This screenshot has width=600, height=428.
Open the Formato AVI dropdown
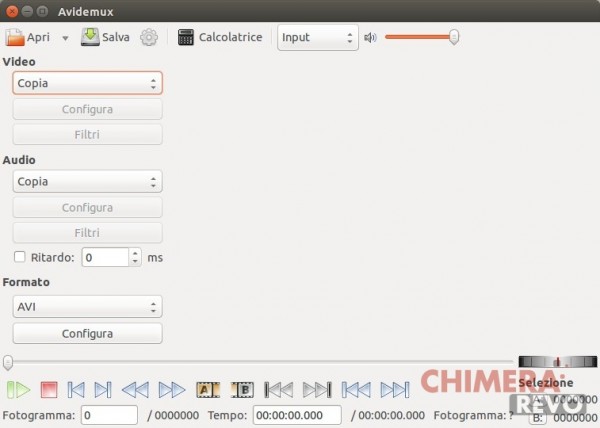click(x=87, y=307)
